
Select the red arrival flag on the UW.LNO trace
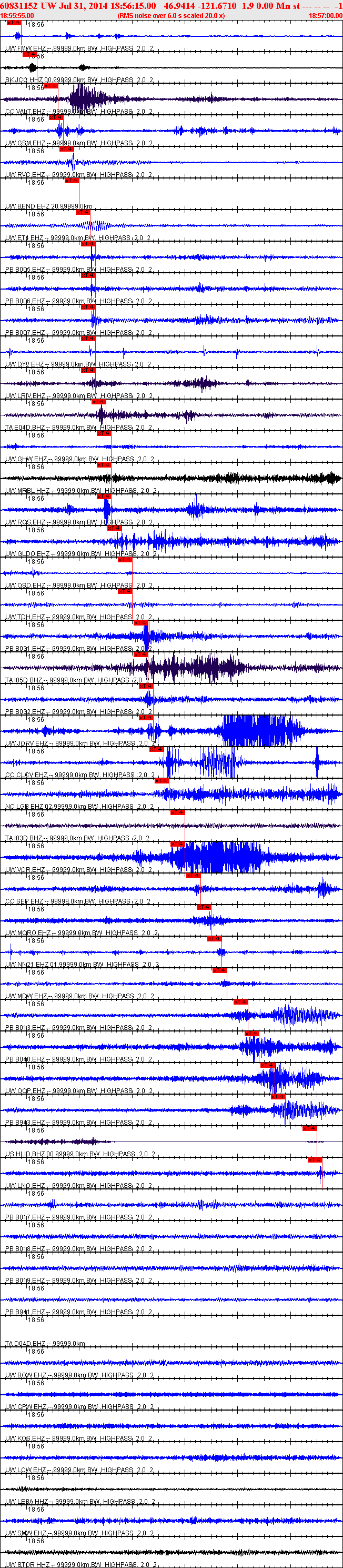coord(315,1159)
